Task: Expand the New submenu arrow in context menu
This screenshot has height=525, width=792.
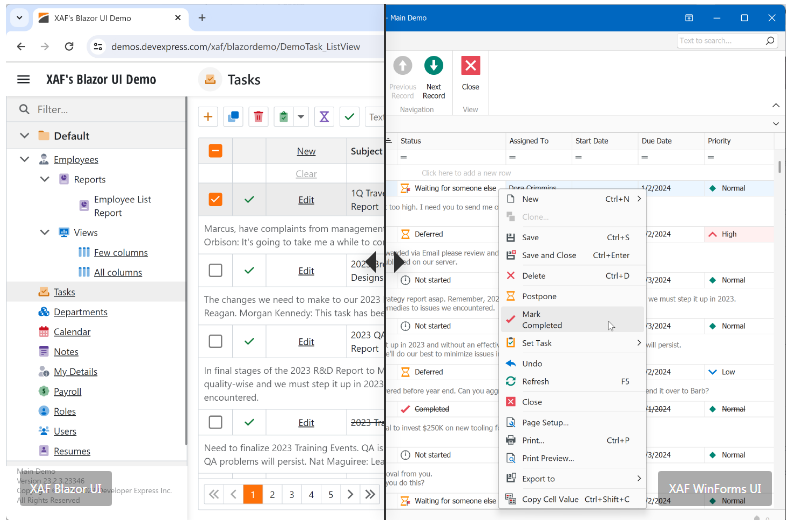Action: (x=639, y=199)
